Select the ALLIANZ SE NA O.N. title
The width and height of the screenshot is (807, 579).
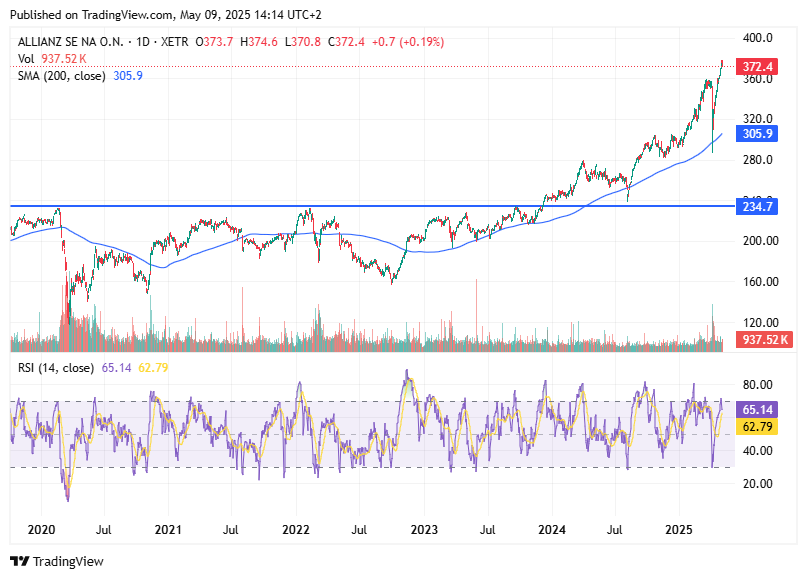(71, 42)
